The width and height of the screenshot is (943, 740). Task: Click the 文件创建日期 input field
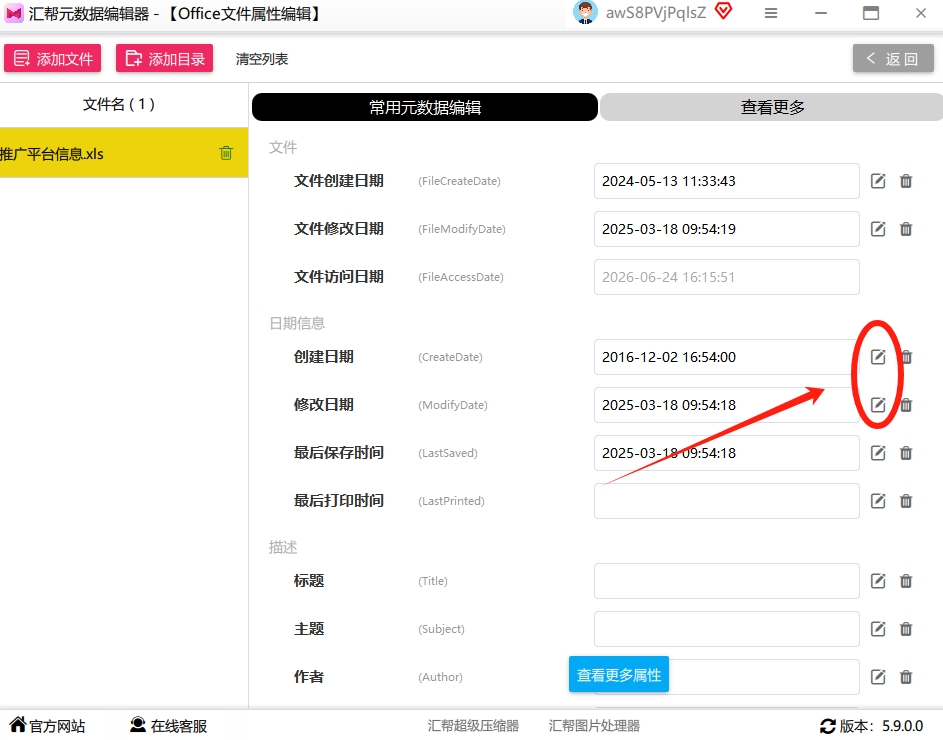pyautogui.click(x=726, y=181)
